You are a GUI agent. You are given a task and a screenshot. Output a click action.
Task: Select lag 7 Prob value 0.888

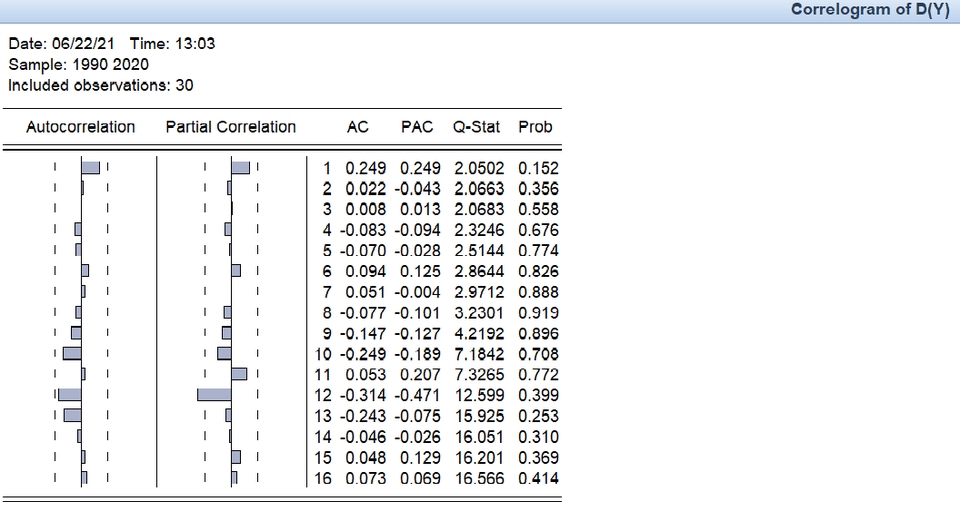[538, 292]
